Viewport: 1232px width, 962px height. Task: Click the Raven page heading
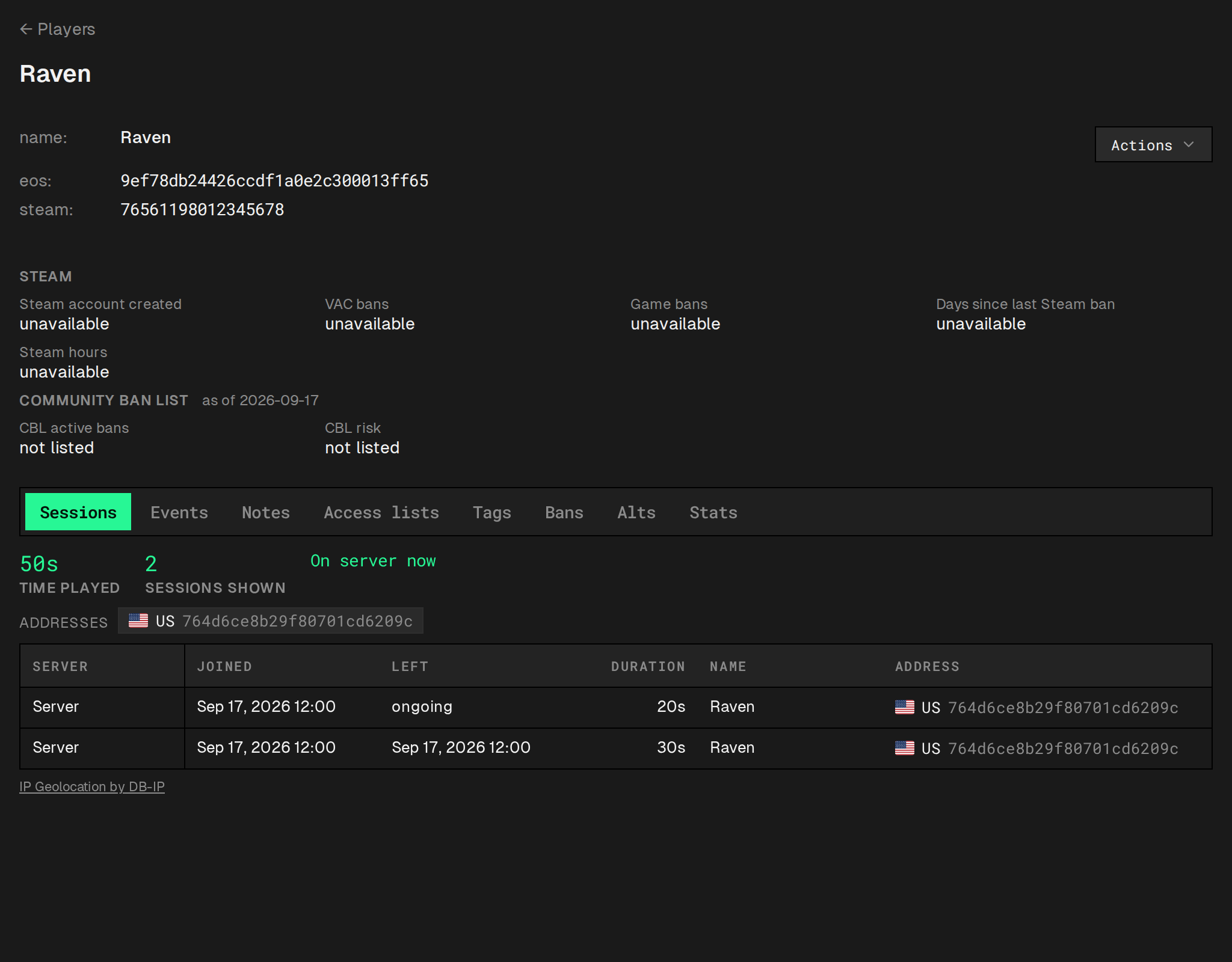point(55,74)
